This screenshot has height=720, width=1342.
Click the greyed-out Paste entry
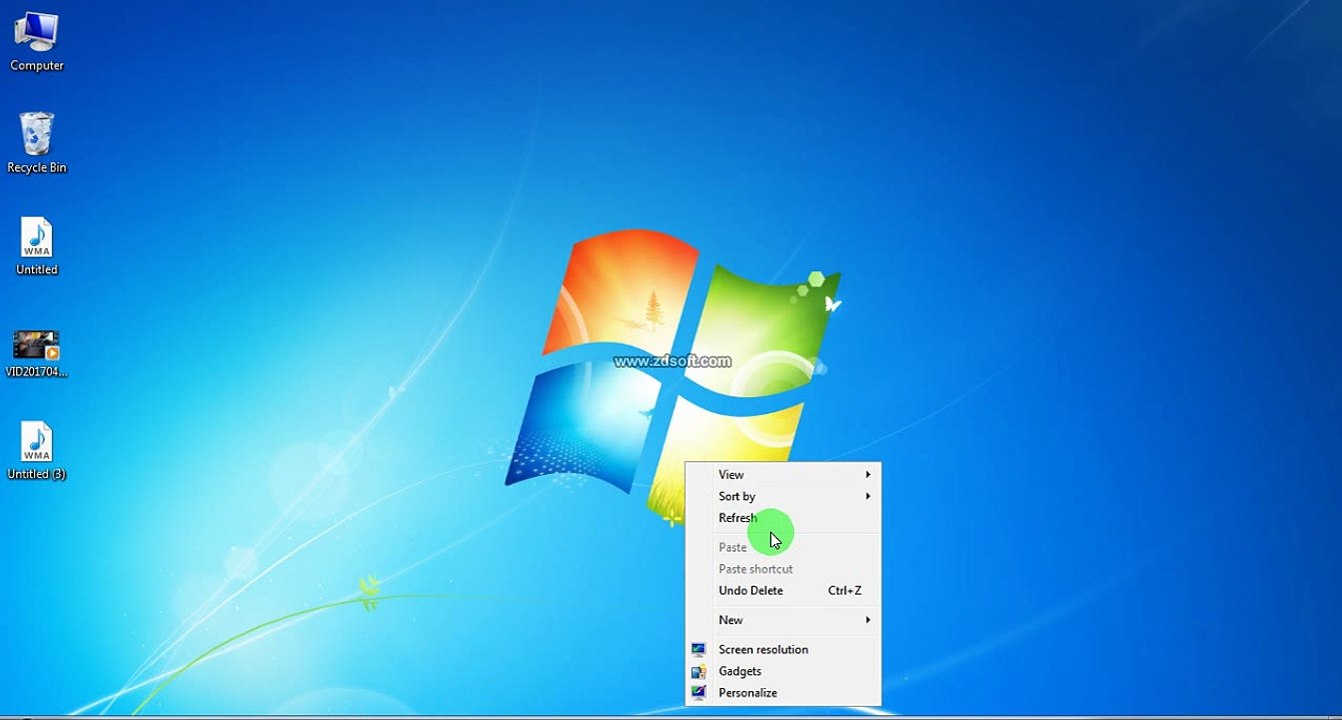[x=783, y=548]
